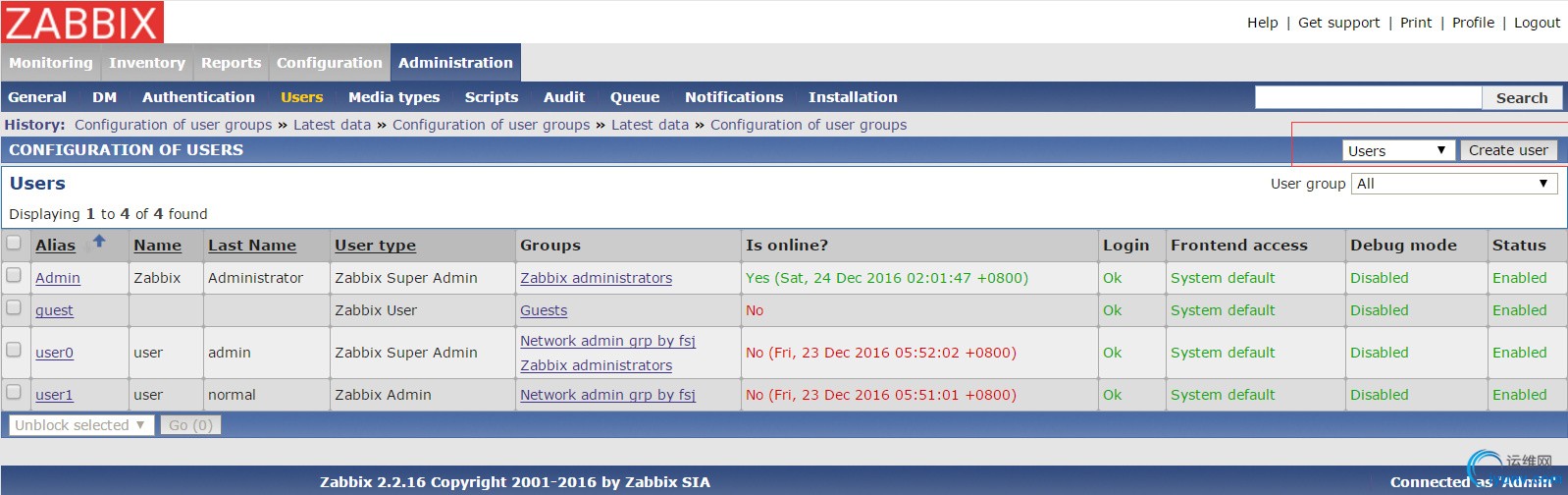Viewport: 1568px width, 495px height.
Task: Go to the General submenu
Action: click(x=37, y=97)
